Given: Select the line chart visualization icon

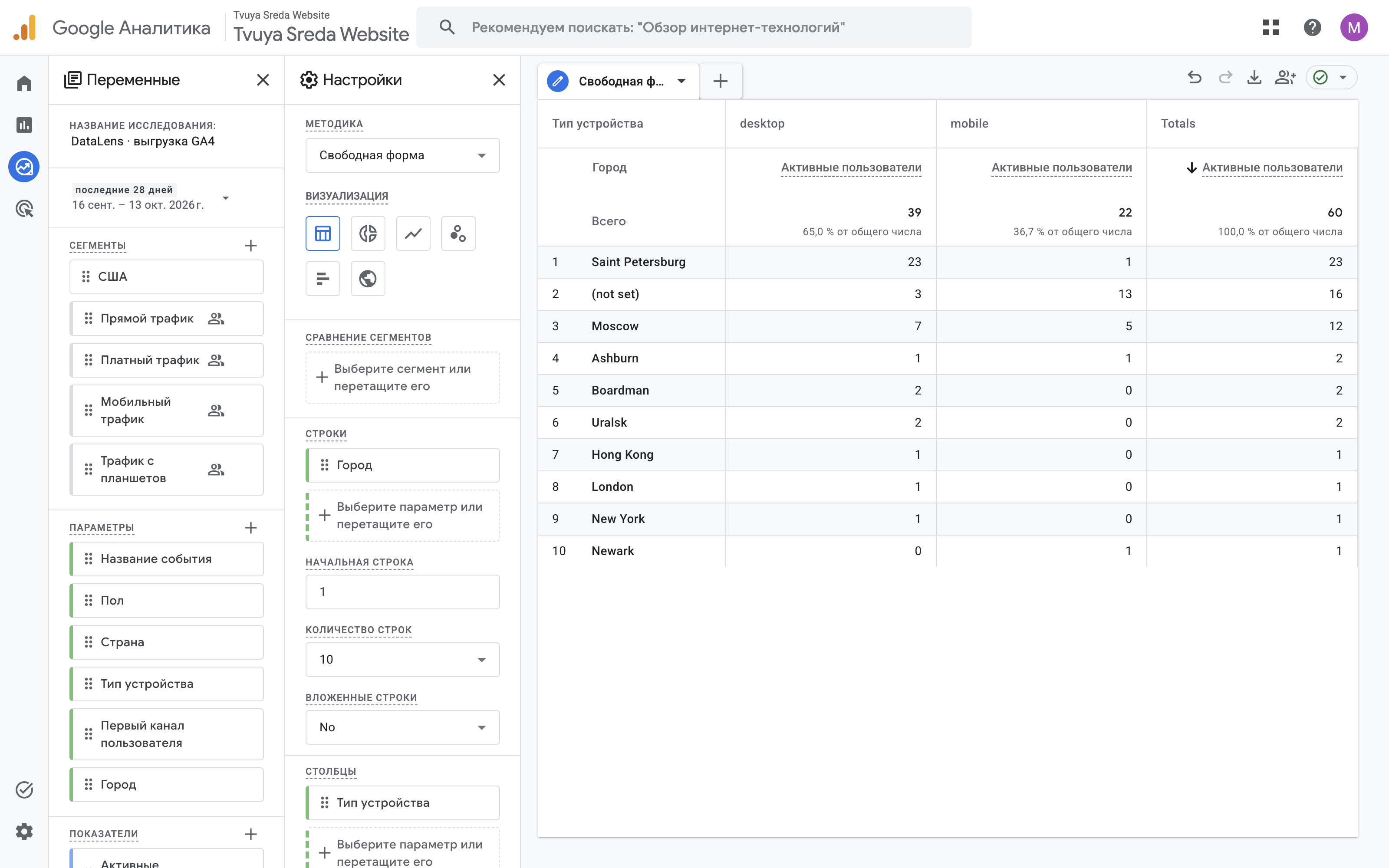Looking at the screenshot, I should click(413, 233).
